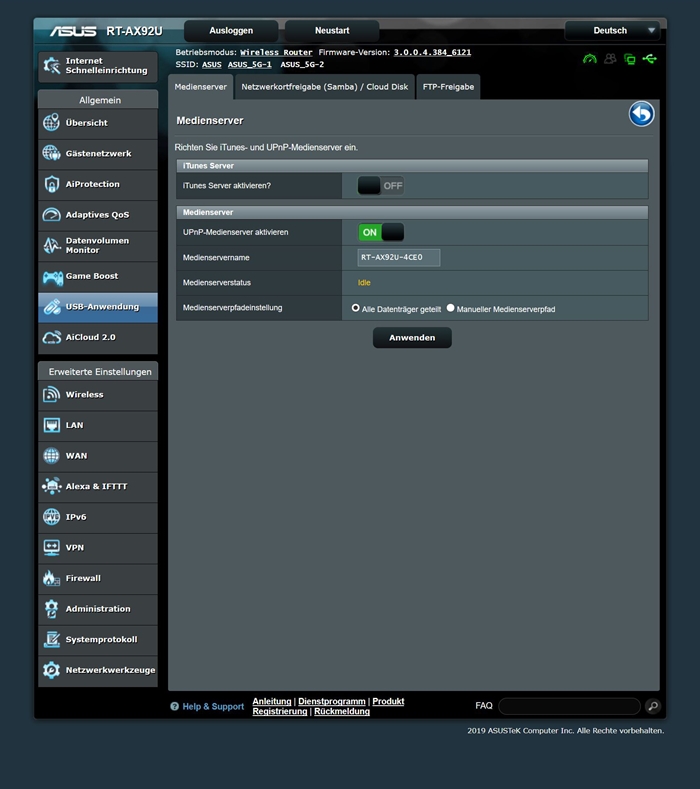This screenshot has height=789, width=700.
Task: Click the IPv6 globe icon
Action: point(51,517)
